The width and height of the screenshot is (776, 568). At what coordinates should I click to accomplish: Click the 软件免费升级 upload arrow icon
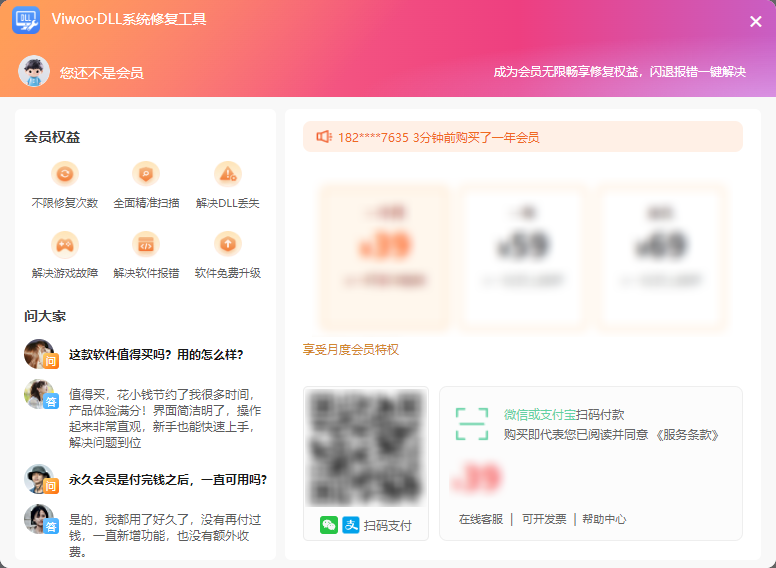coord(228,244)
